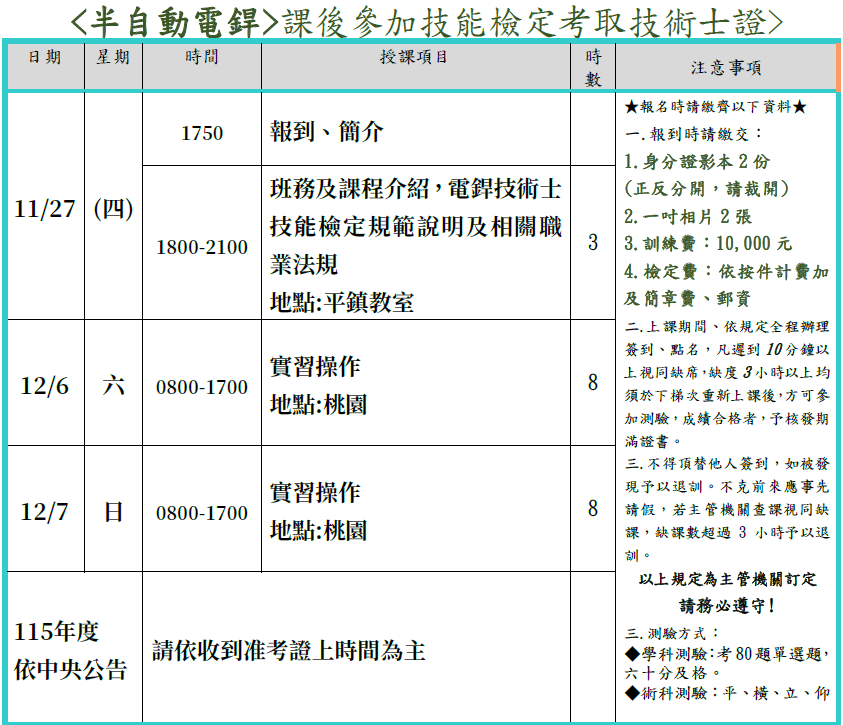Click the 報到、簡介 course item
The width and height of the screenshot is (843, 725).
point(327,132)
